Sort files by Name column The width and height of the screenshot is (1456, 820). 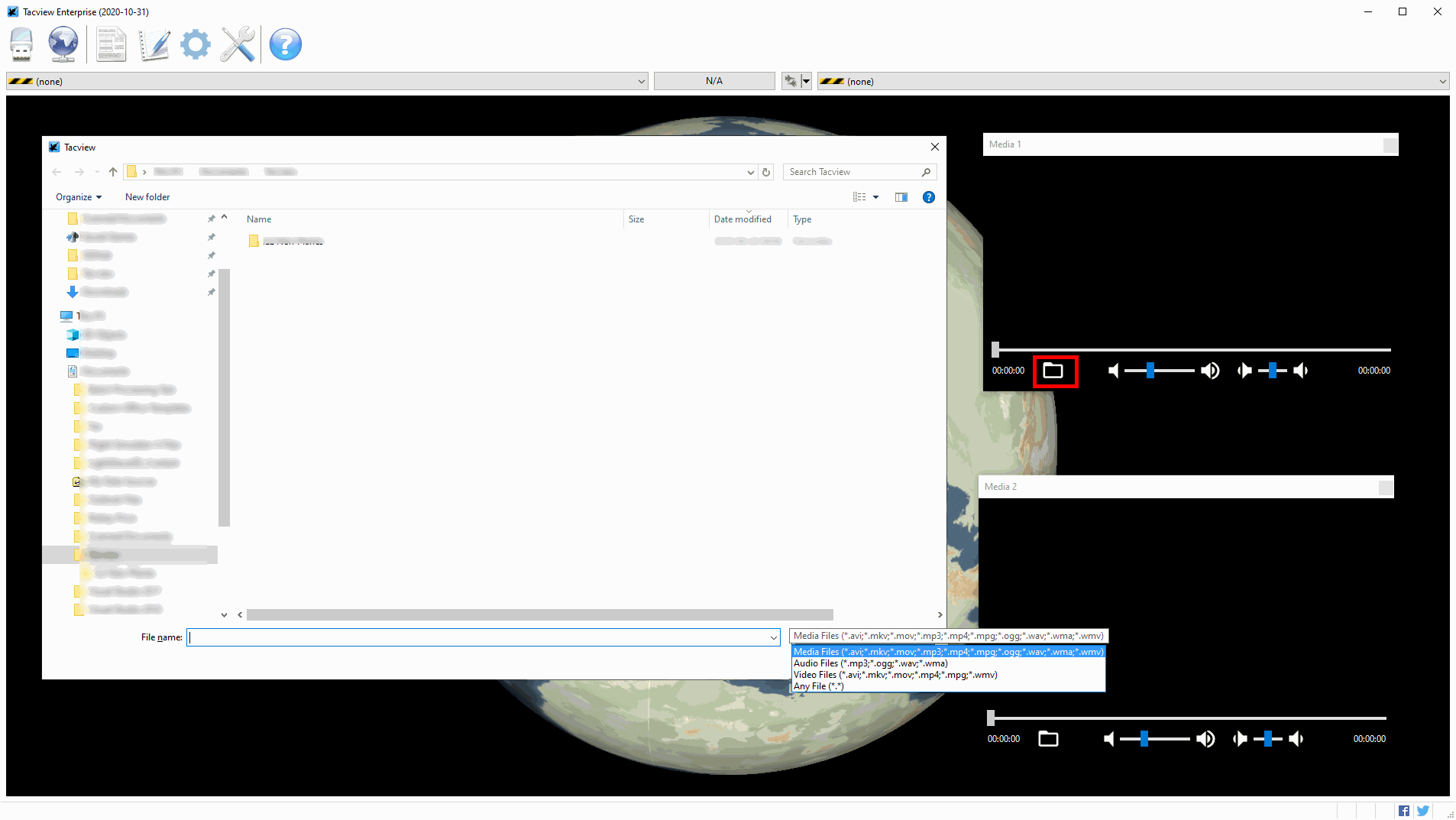[432, 219]
